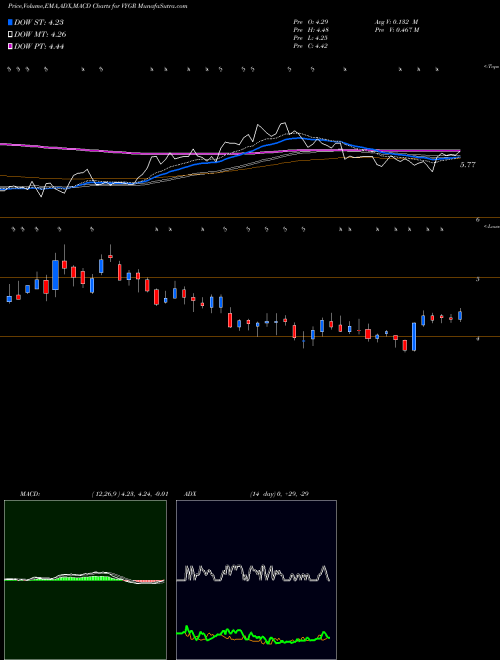
Task: Click the Pre L: 4.23 value
Action: pyautogui.click(x=311, y=38)
